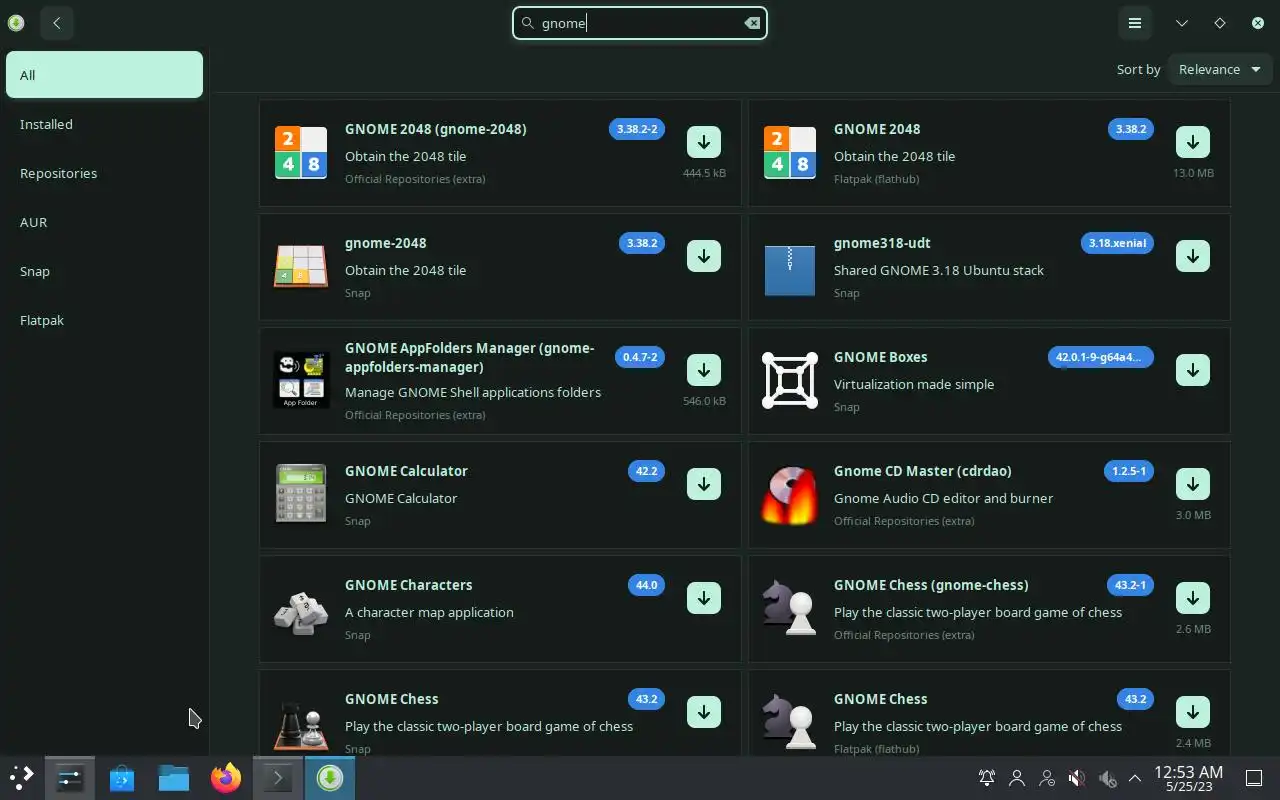The height and width of the screenshot is (800, 1280).
Task: Install the GNOME Chess Flatpak package
Action: 1193,712
